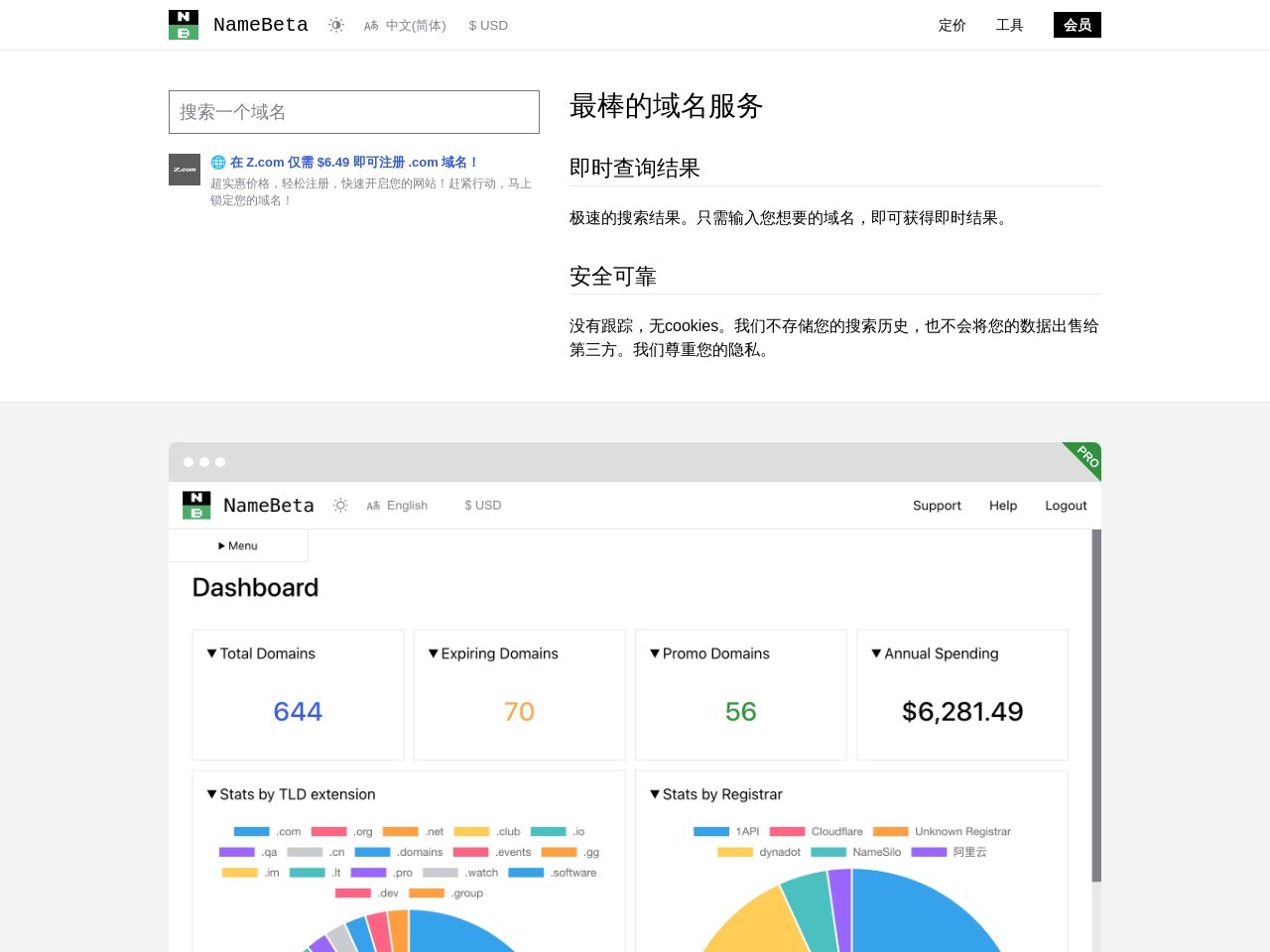Select English language in dashboard preview
This screenshot has height=952, width=1270.
pyautogui.click(x=397, y=505)
